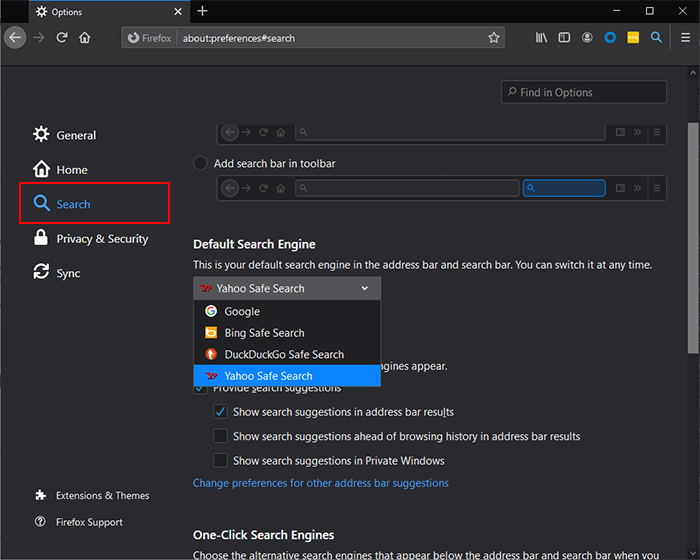Open the Extensions & Themes link
700x560 pixels.
[x=92, y=495]
